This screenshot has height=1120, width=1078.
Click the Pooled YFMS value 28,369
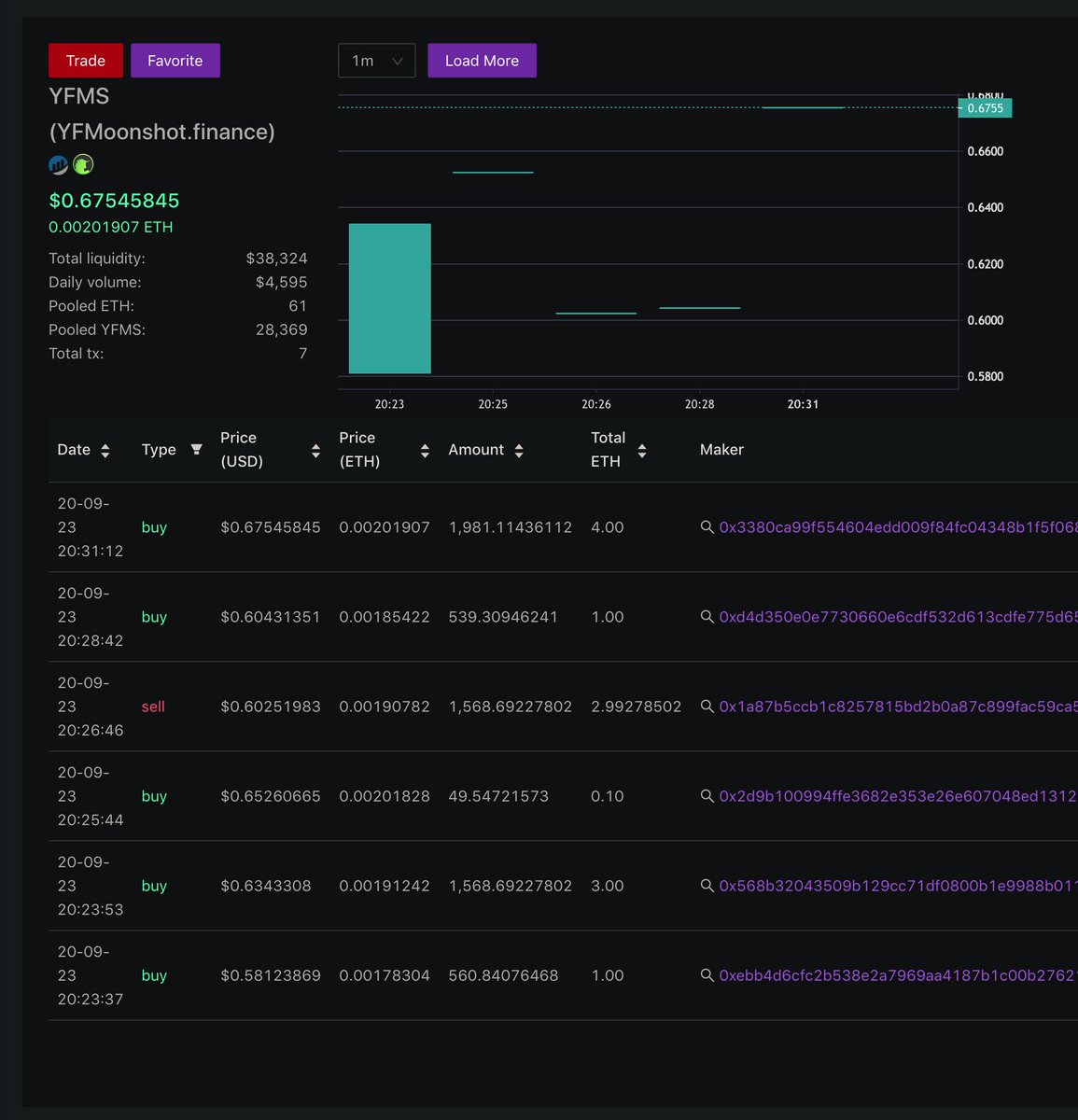281,329
